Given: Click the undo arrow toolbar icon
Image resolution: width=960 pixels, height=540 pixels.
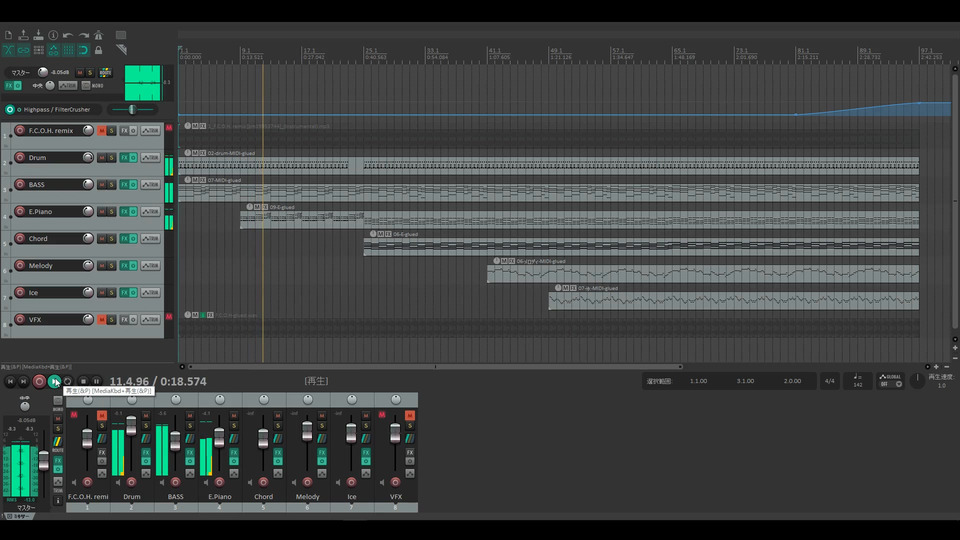Looking at the screenshot, I should pos(68,36).
